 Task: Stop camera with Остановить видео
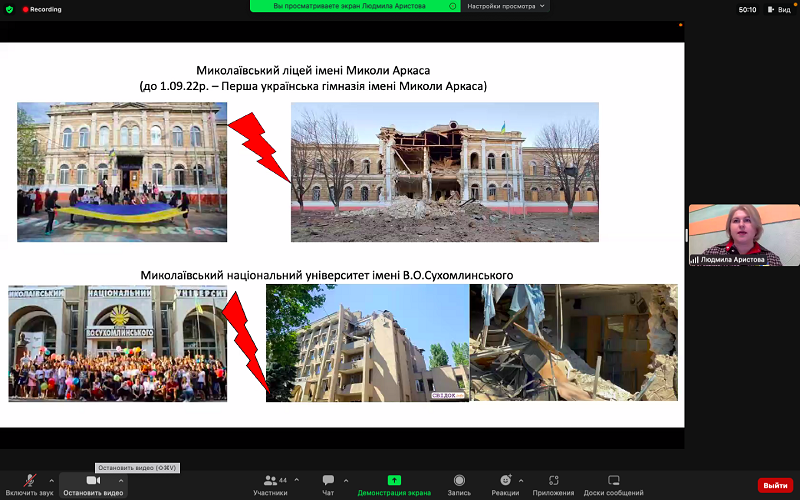click(x=93, y=485)
